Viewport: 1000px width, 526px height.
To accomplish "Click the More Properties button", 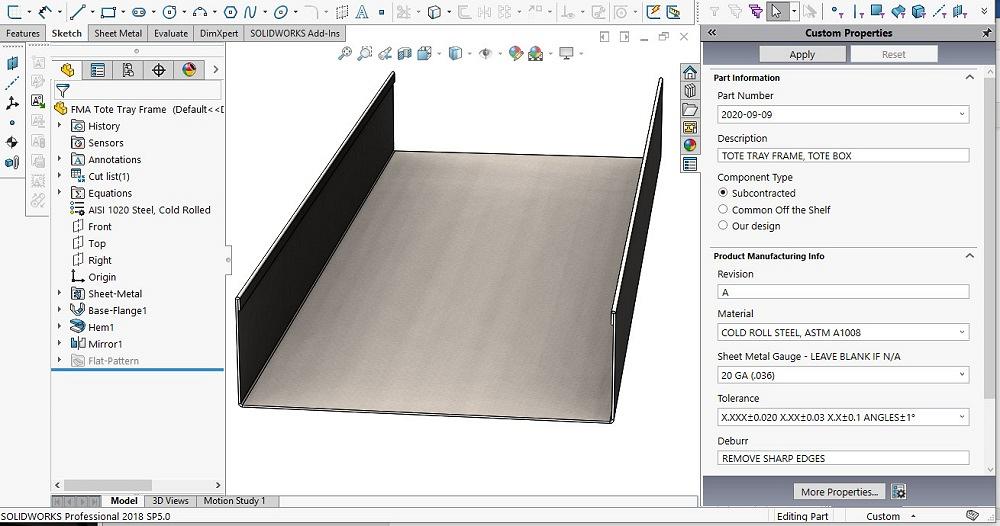I will [839, 492].
